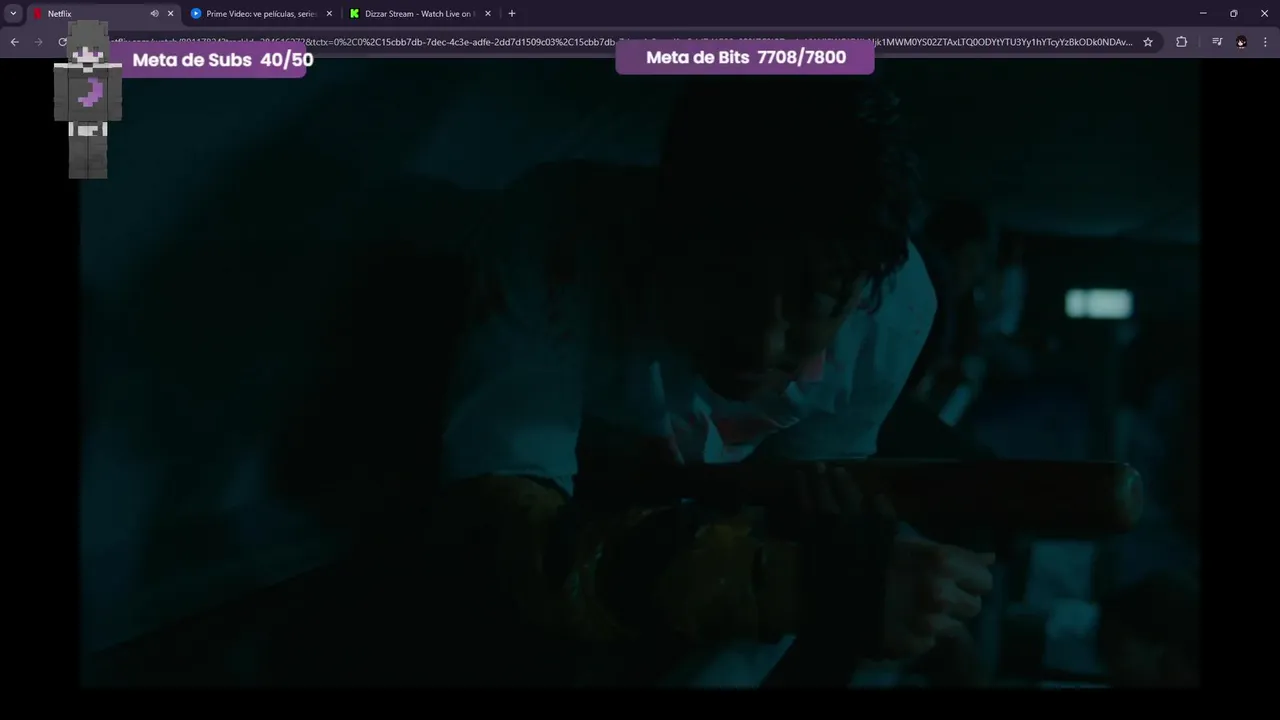Image resolution: width=1280 pixels, height=720 pixels.
Task: Go forward to the next page
Action: 39,42
